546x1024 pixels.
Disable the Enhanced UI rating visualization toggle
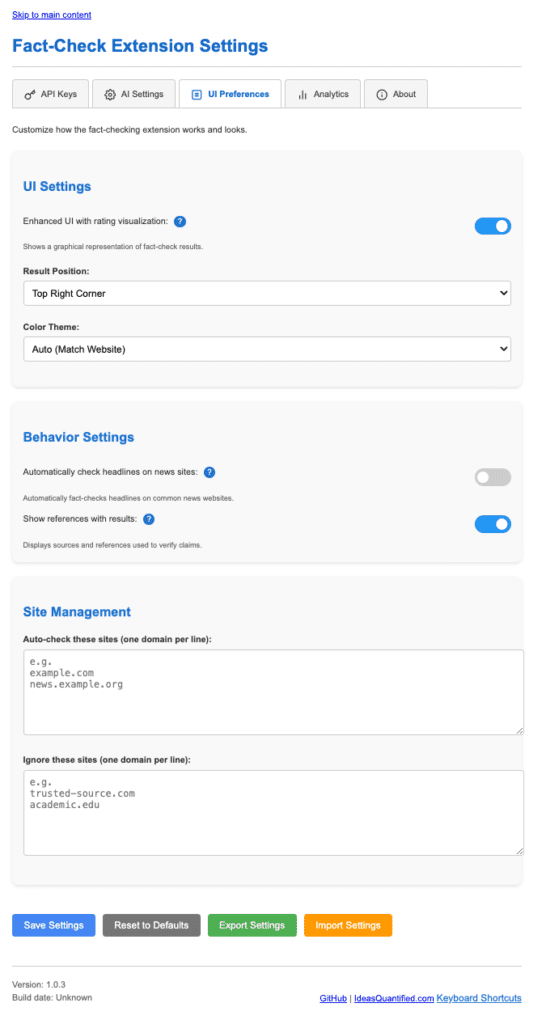[492, 227]
